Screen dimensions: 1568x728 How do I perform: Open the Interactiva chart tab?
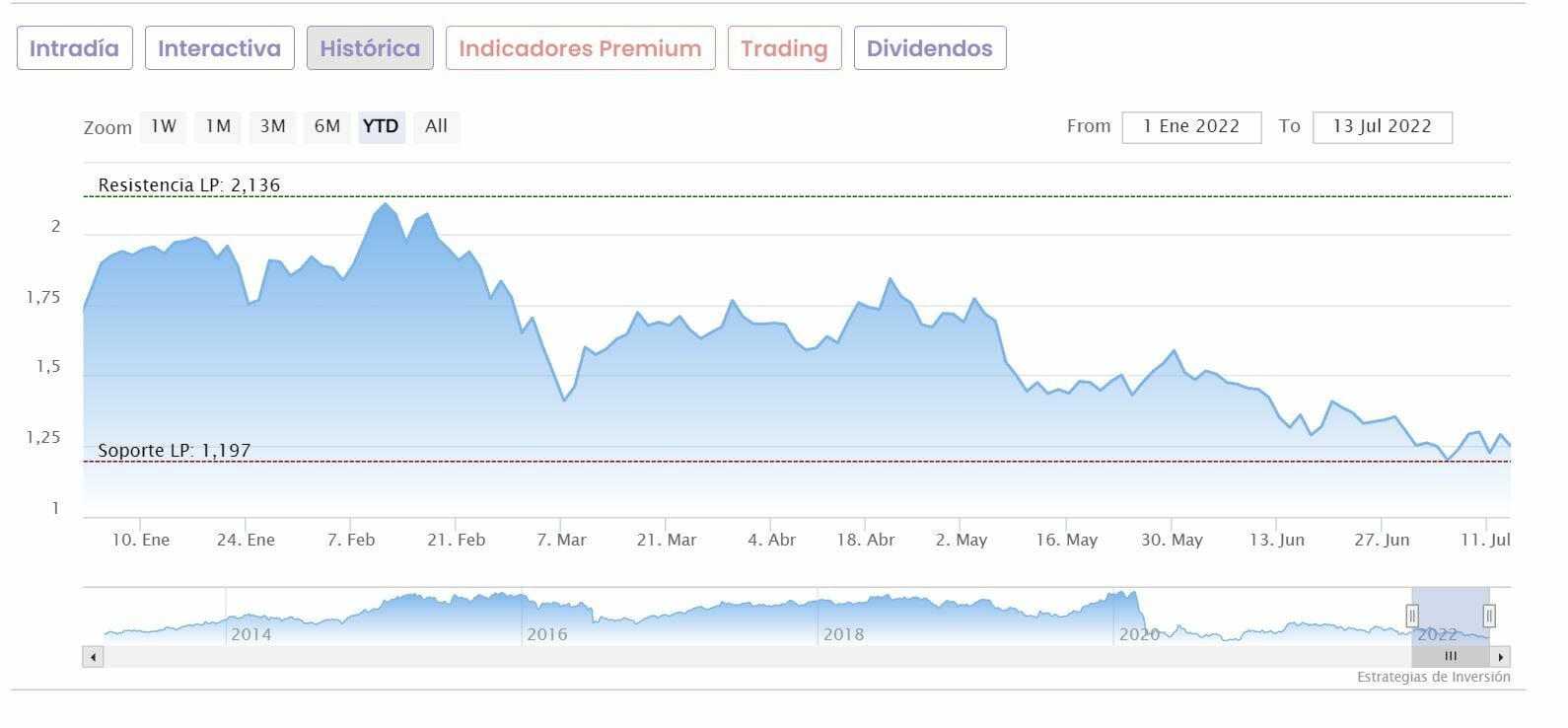219,48
